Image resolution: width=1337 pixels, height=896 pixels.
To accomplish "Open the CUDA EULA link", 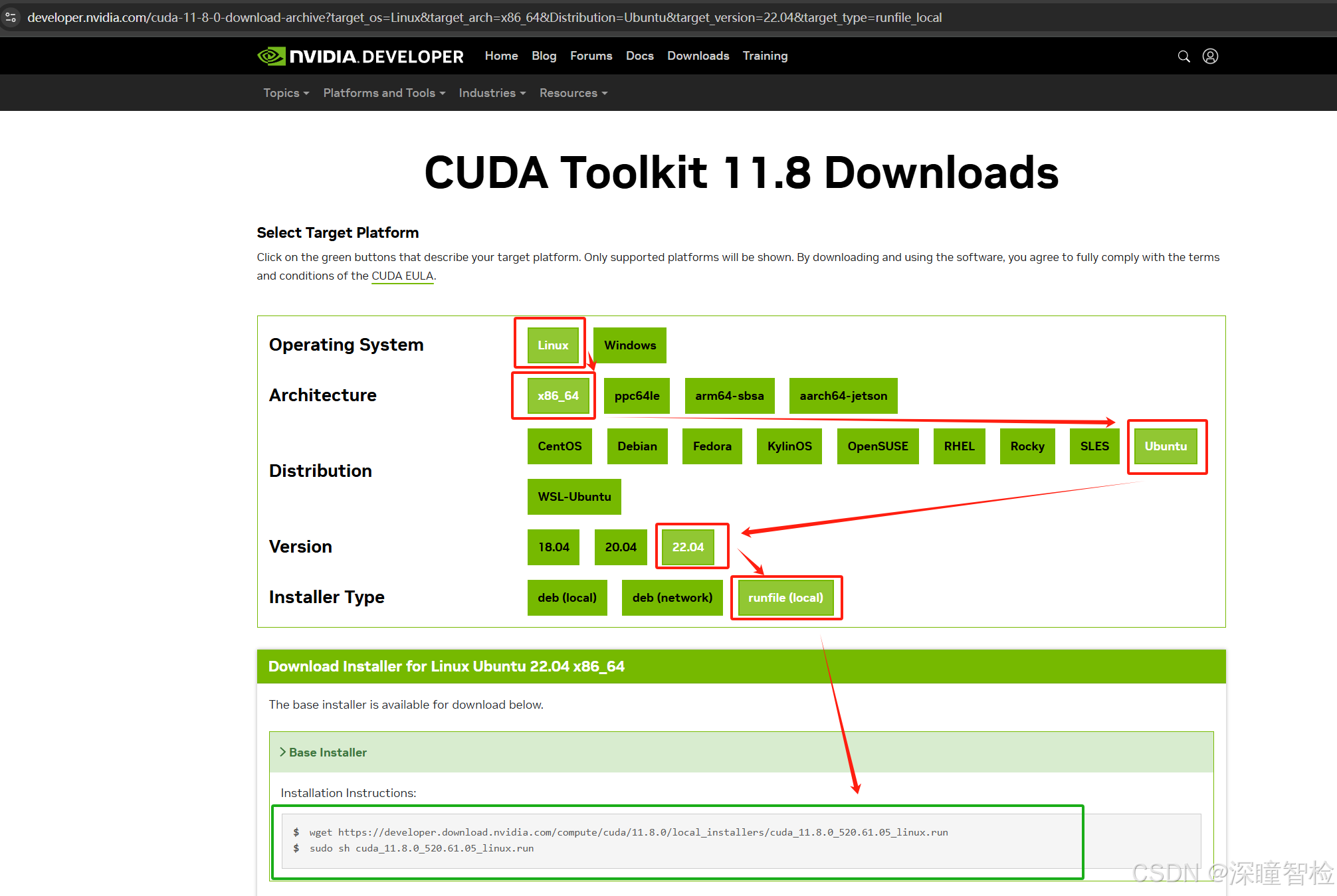I will (x=402, y=276).
